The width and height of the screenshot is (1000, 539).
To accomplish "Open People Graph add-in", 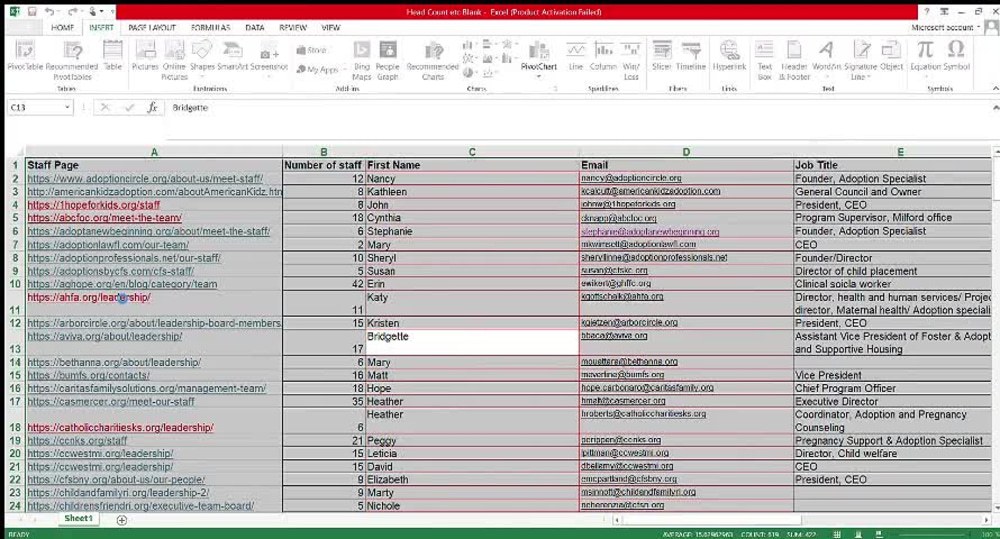I will click(387, 60).
